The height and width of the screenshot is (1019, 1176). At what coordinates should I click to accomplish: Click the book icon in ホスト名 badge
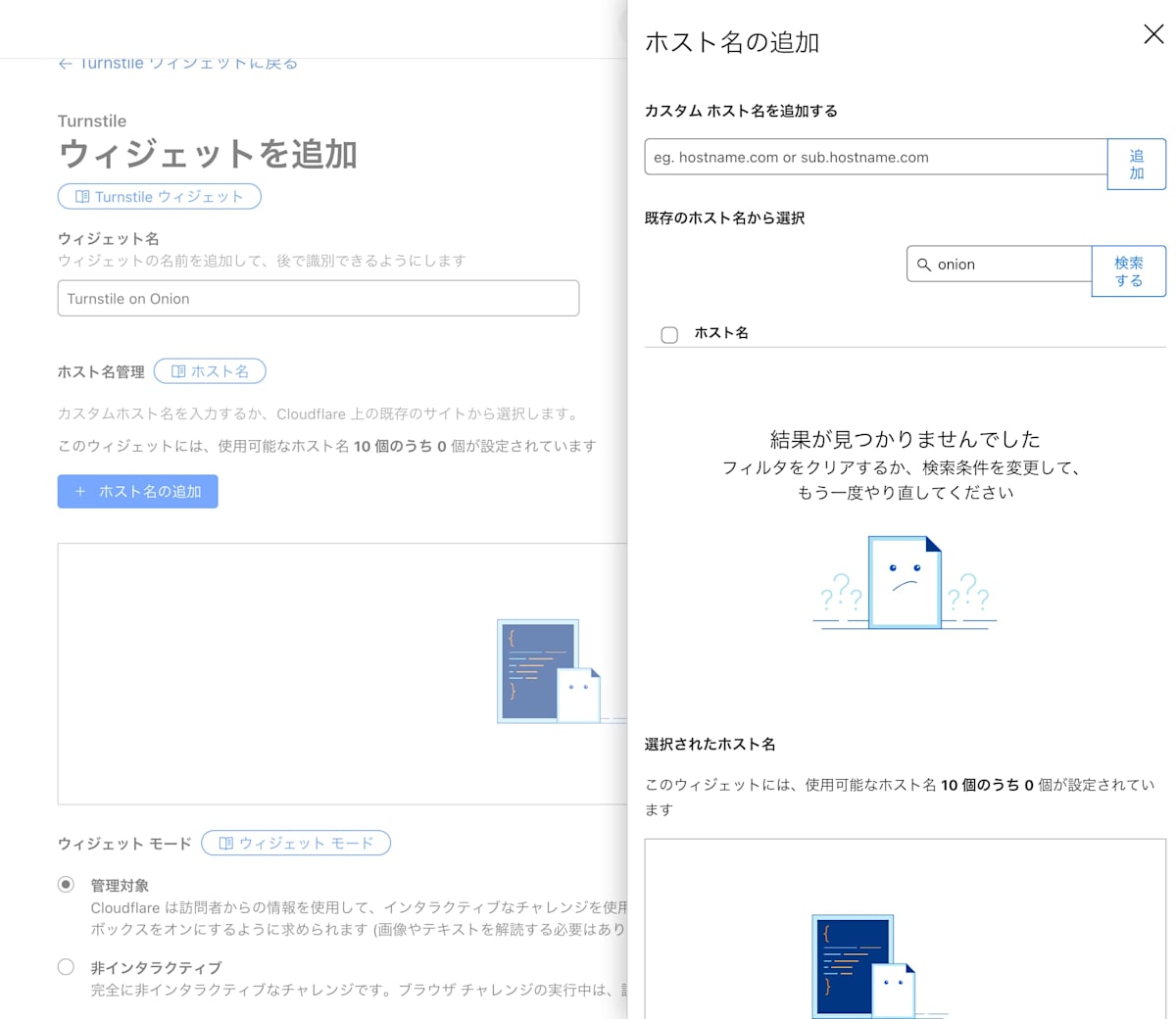point(178,371)
